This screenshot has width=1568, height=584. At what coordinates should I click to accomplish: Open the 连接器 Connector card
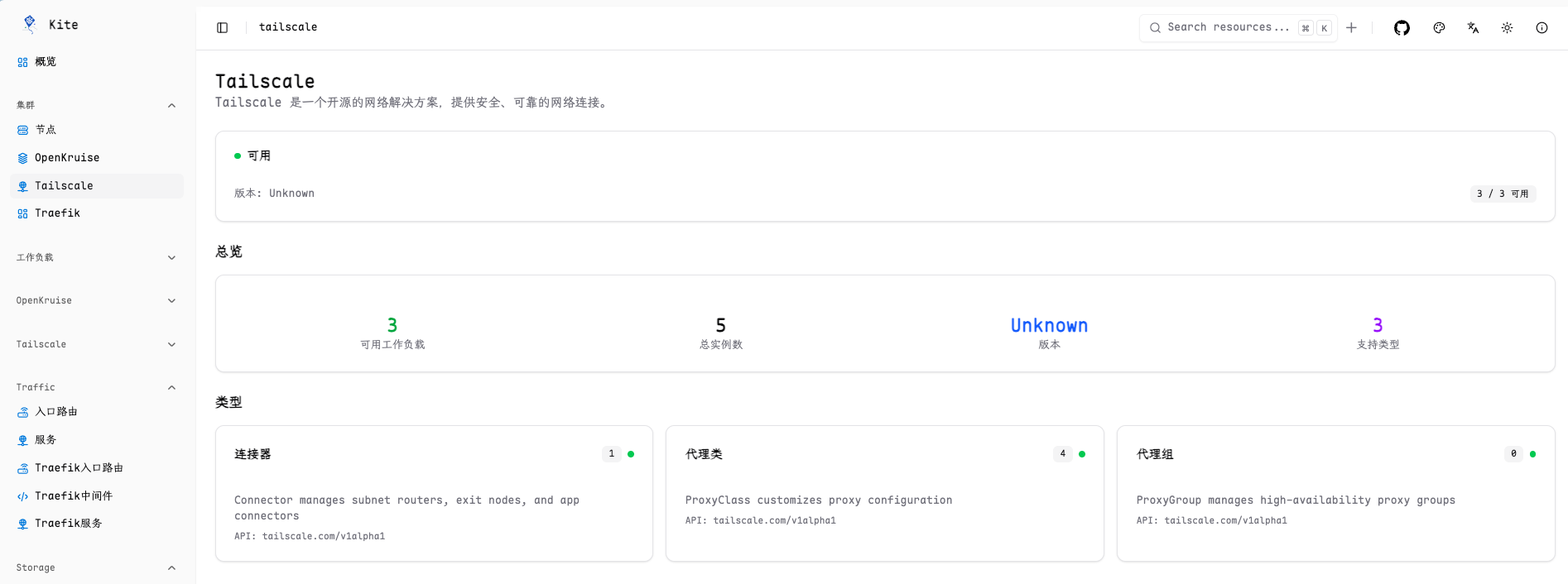pyautogui.click(x=434, y=494)
